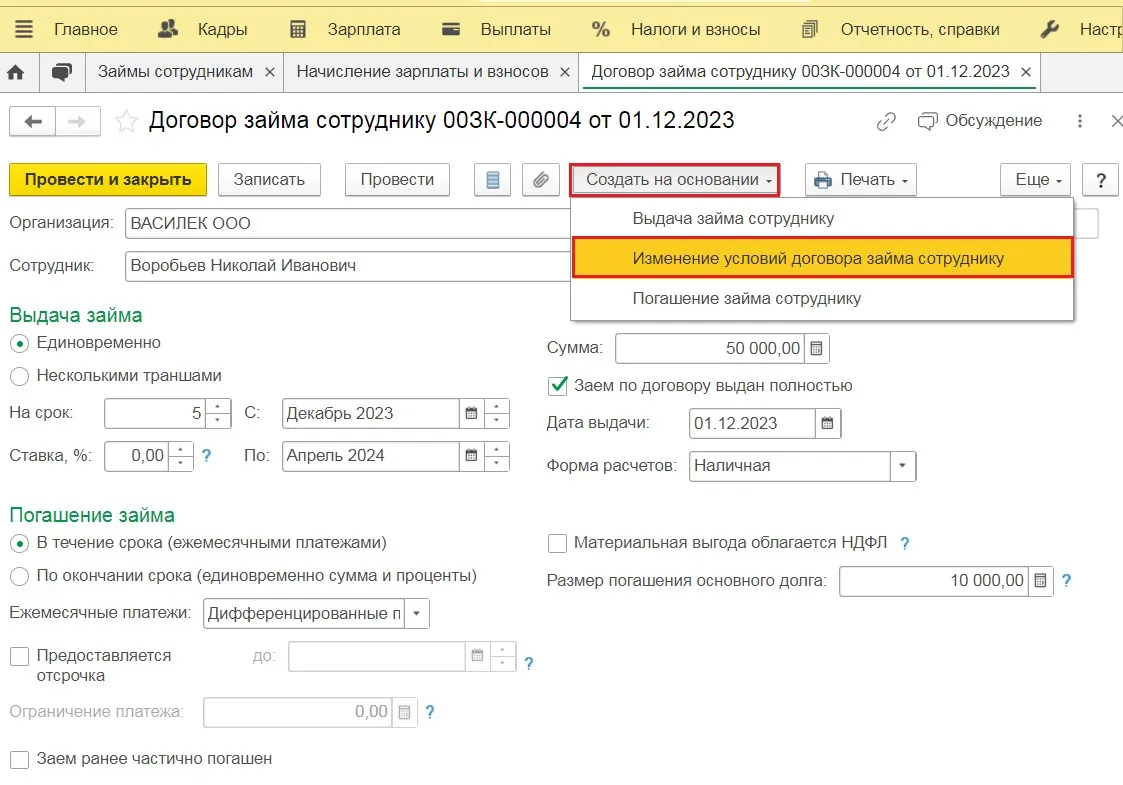Open the Ежемесячные платежи dropdown list

417,613
